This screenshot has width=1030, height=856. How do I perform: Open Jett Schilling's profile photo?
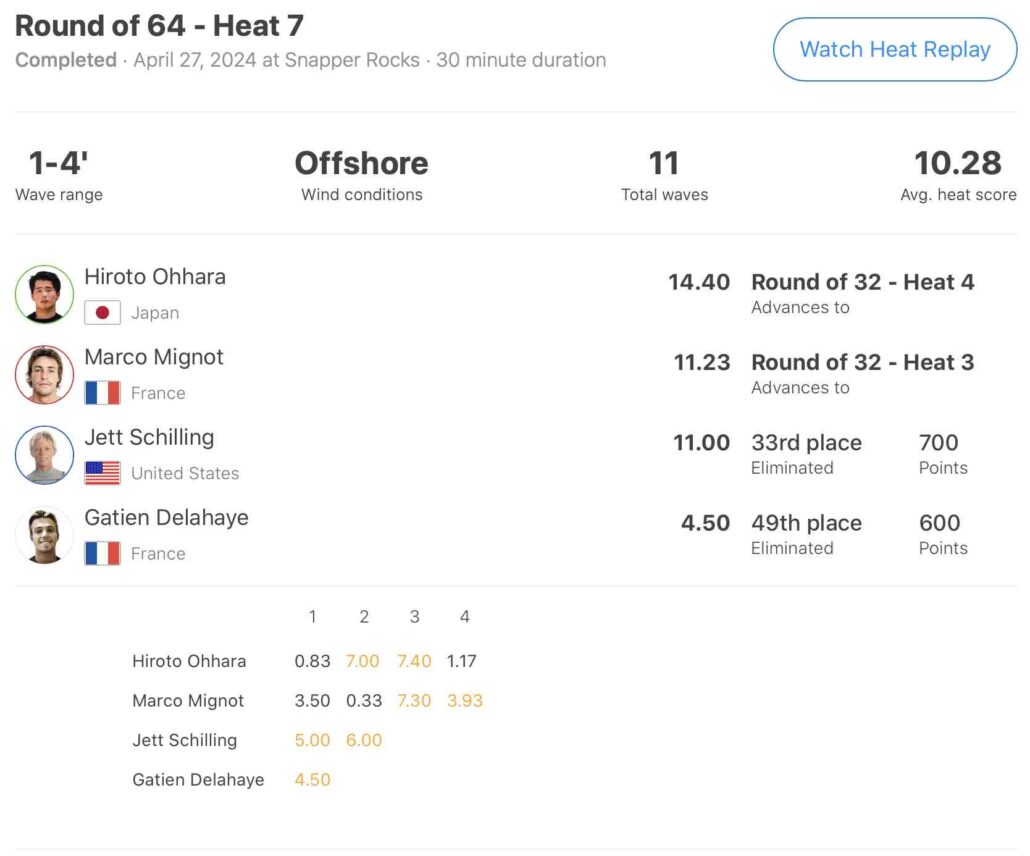[45, 455]
